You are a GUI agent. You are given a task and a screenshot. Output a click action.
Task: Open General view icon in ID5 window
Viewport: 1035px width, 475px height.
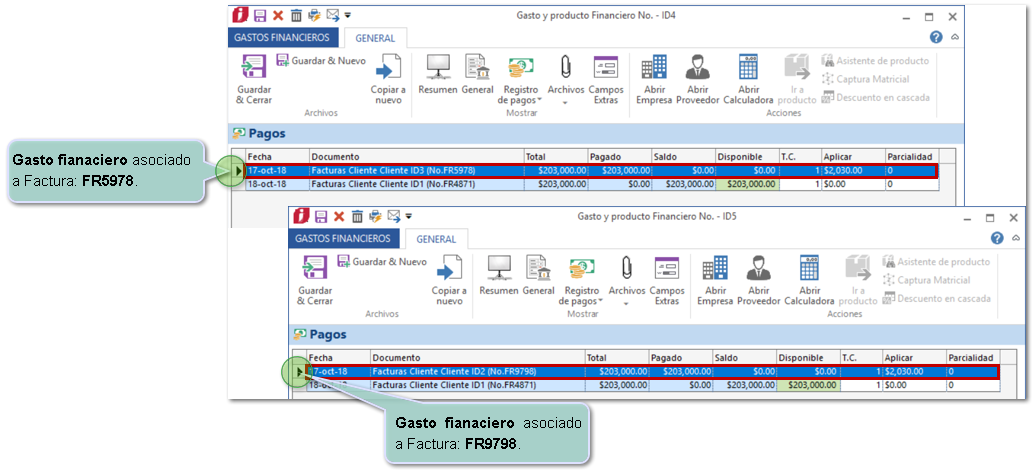tap(539, 276)
